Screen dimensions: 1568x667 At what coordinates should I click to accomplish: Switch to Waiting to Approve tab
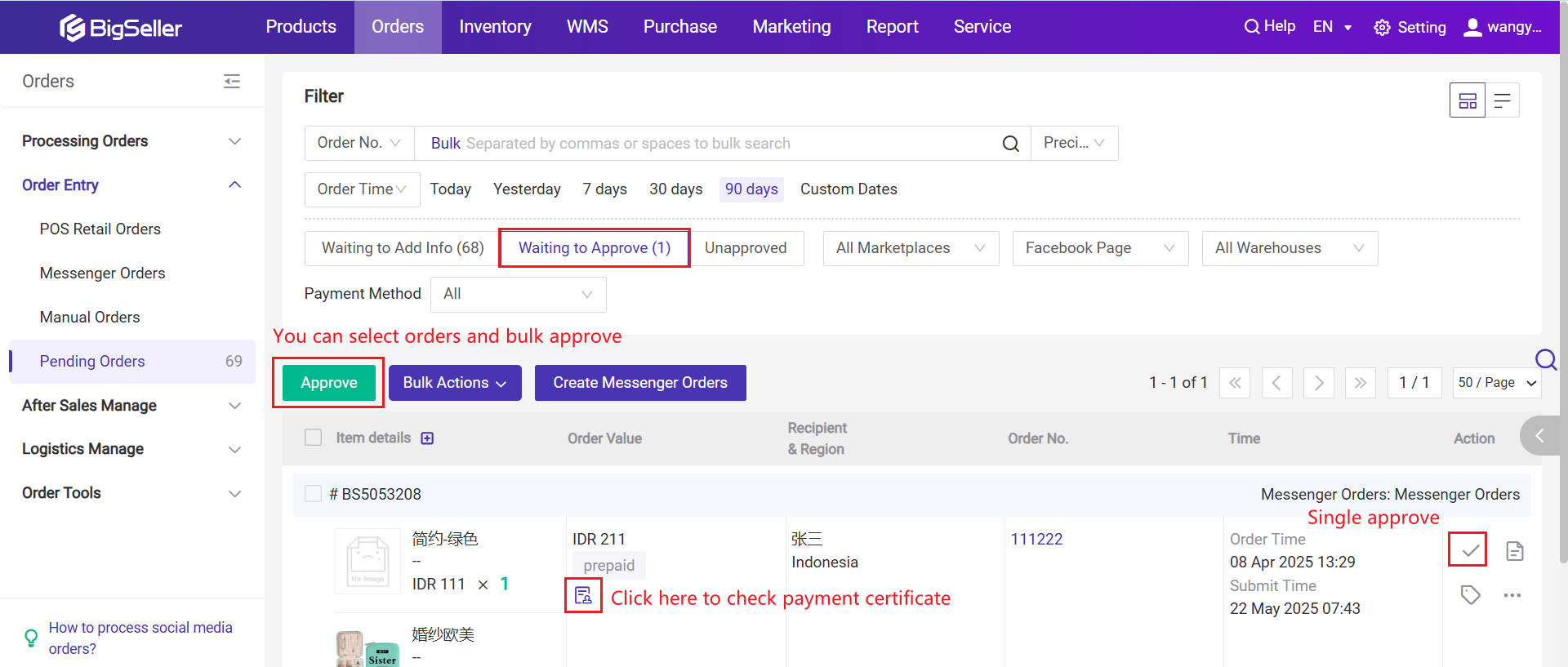pos(595,248)
